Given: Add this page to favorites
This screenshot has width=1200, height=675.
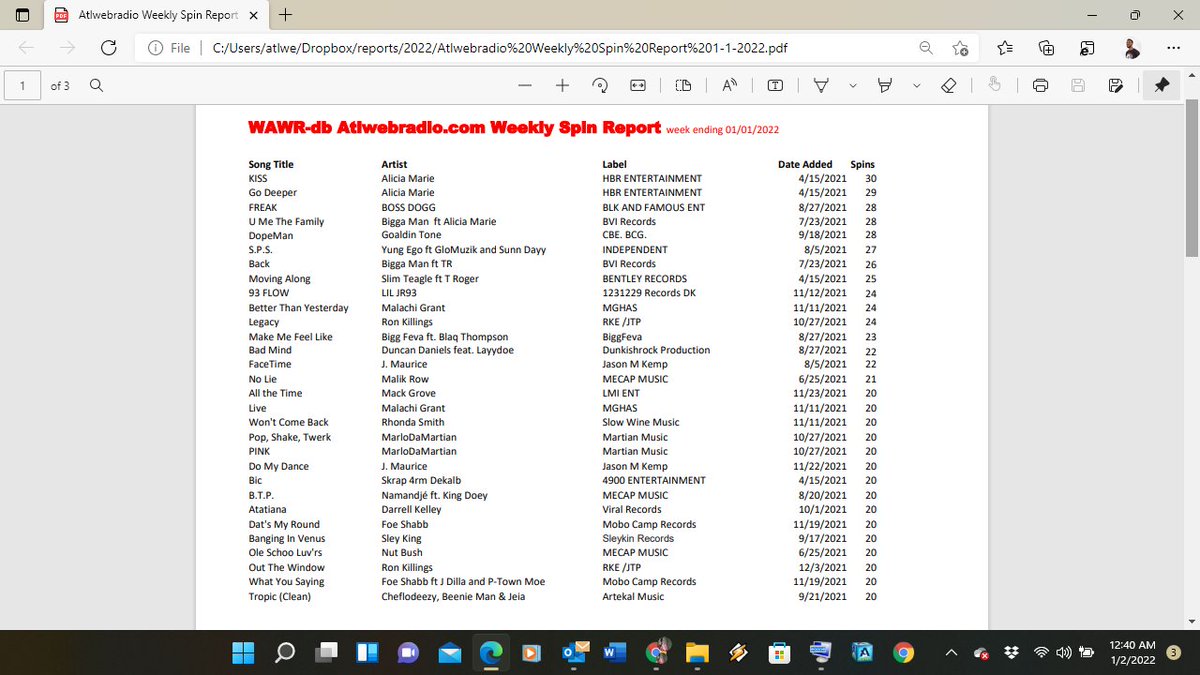Looking at the screenshot, I should coord(960,48).
